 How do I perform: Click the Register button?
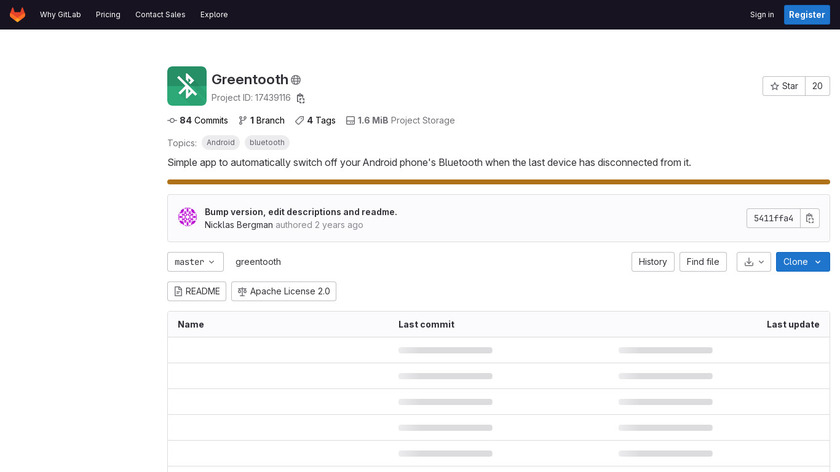click(805, 15)
